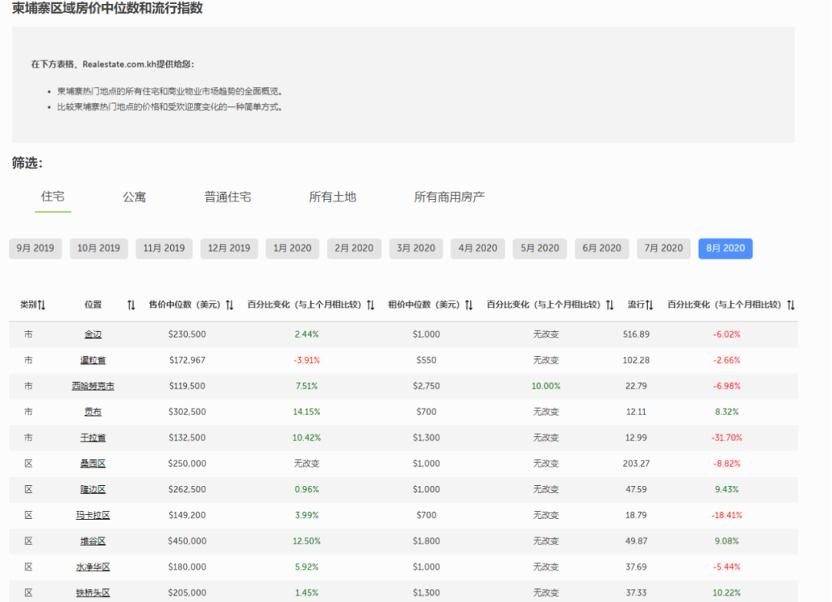Viewport: 832px width, 602px height.
Task: Switch data to 12月 2019
Action: tap(229, 248)
